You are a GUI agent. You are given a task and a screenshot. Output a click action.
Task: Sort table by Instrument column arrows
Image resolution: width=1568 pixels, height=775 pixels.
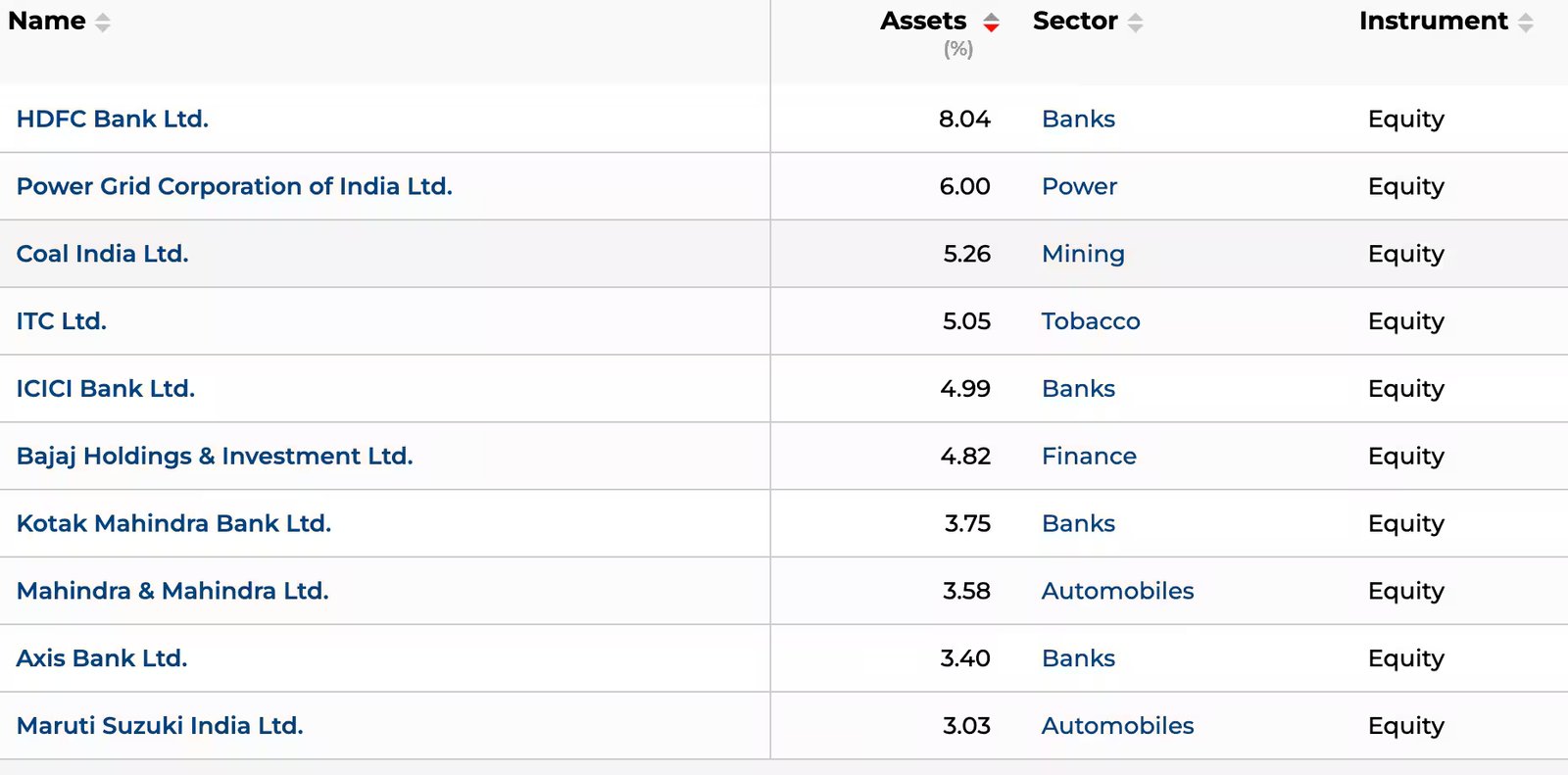1525,23
